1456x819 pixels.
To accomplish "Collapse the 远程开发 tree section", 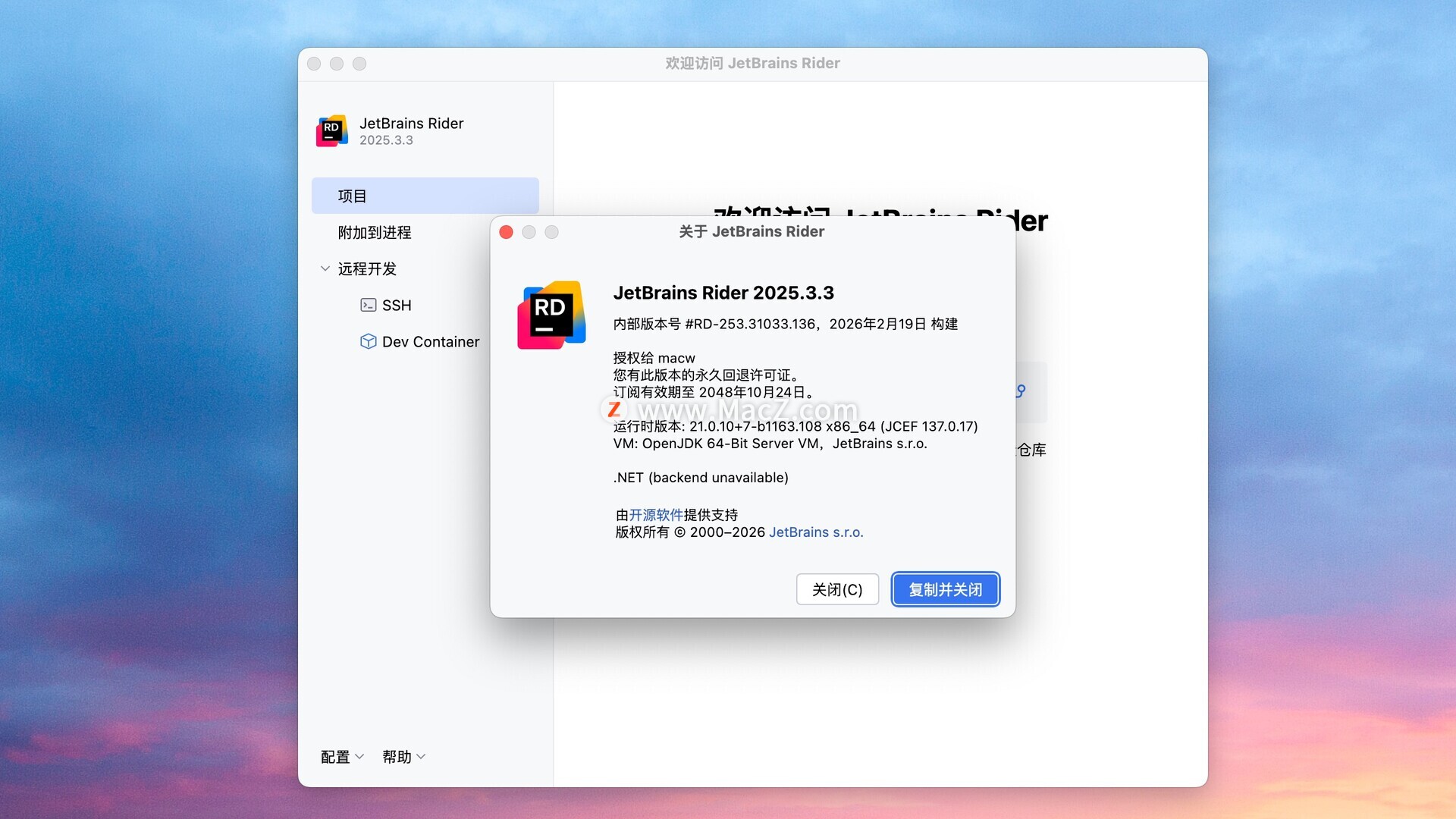I will (x=325, y=268).
